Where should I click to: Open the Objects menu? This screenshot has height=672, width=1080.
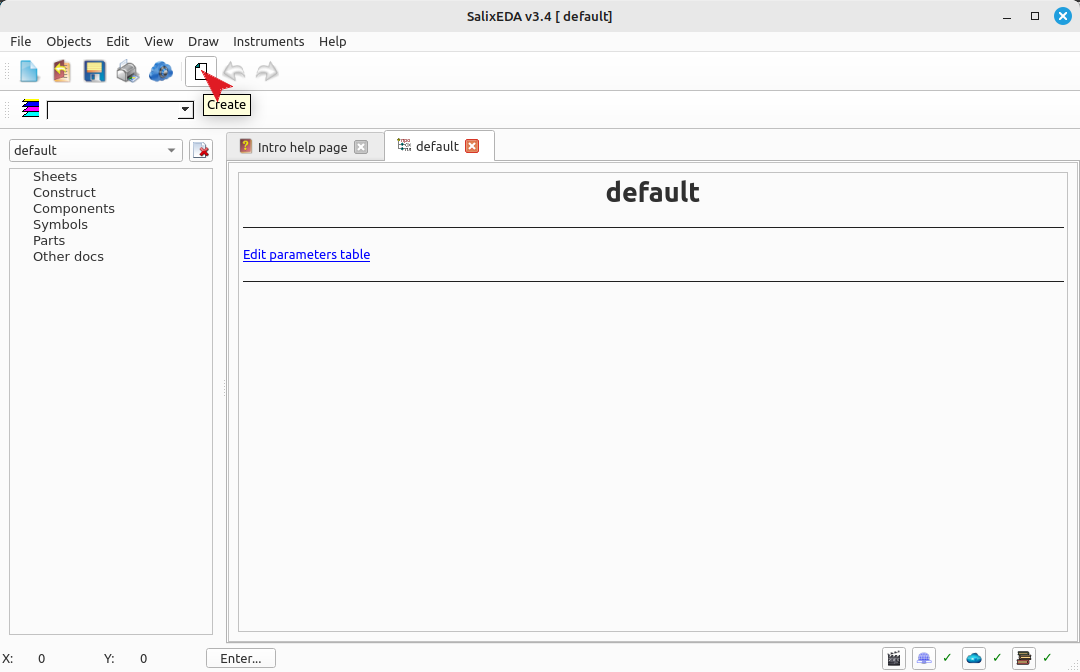click(69, 41)
